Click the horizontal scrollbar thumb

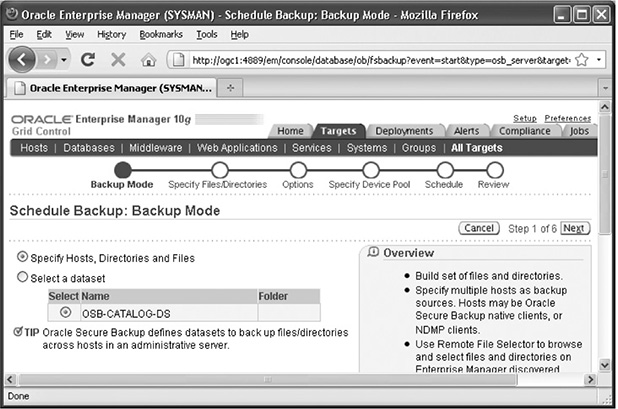point(268,379)
